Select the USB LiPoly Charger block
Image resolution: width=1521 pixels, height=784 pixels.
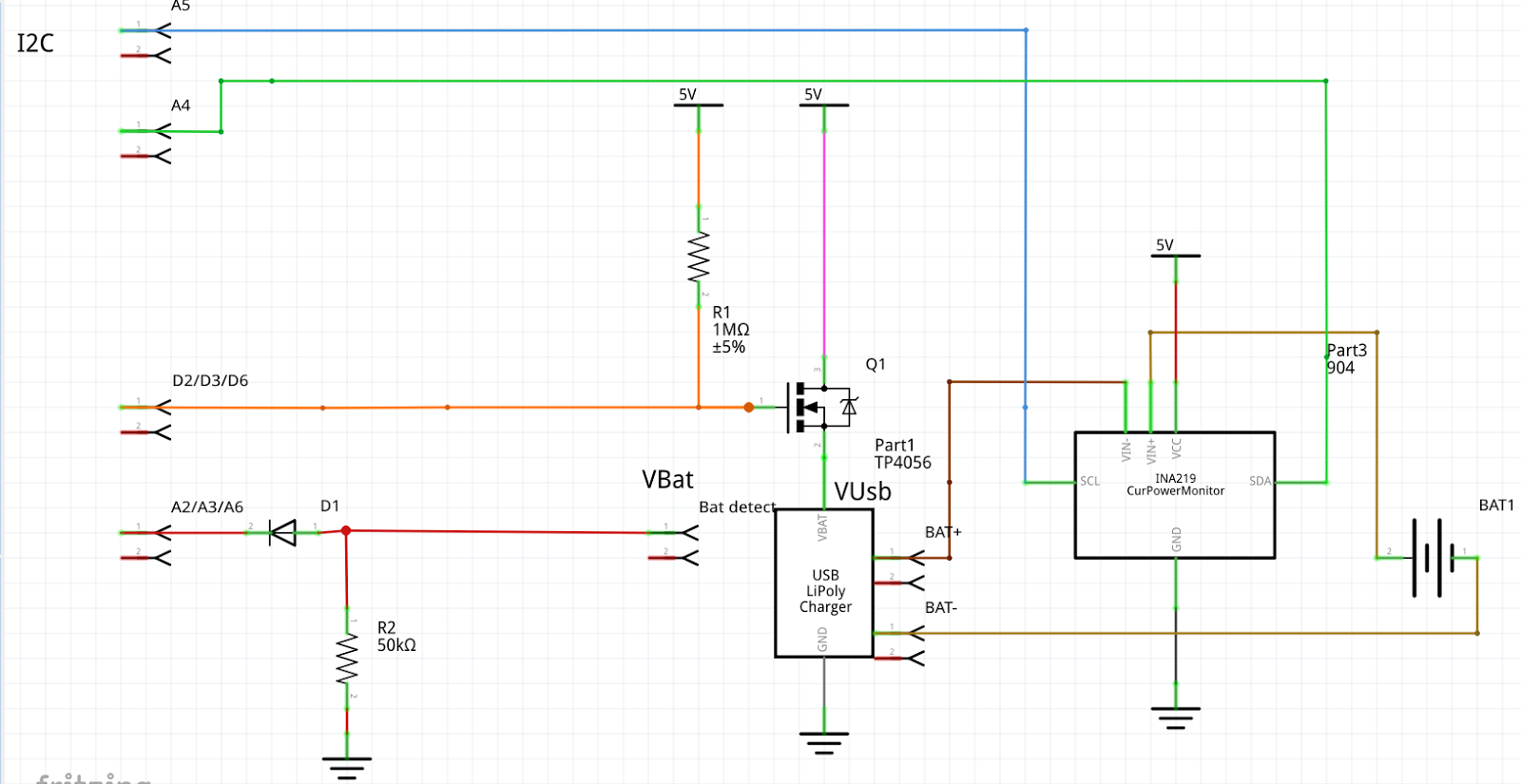824,583
